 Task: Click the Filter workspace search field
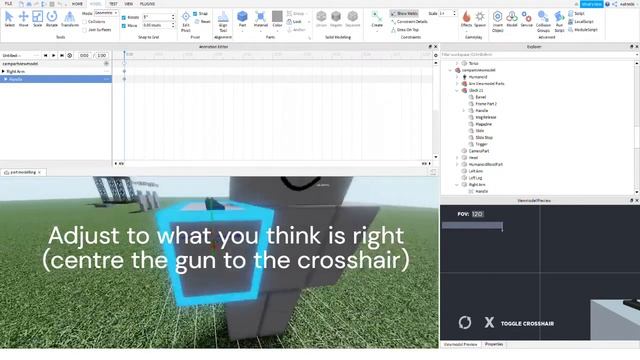[538, 54]
